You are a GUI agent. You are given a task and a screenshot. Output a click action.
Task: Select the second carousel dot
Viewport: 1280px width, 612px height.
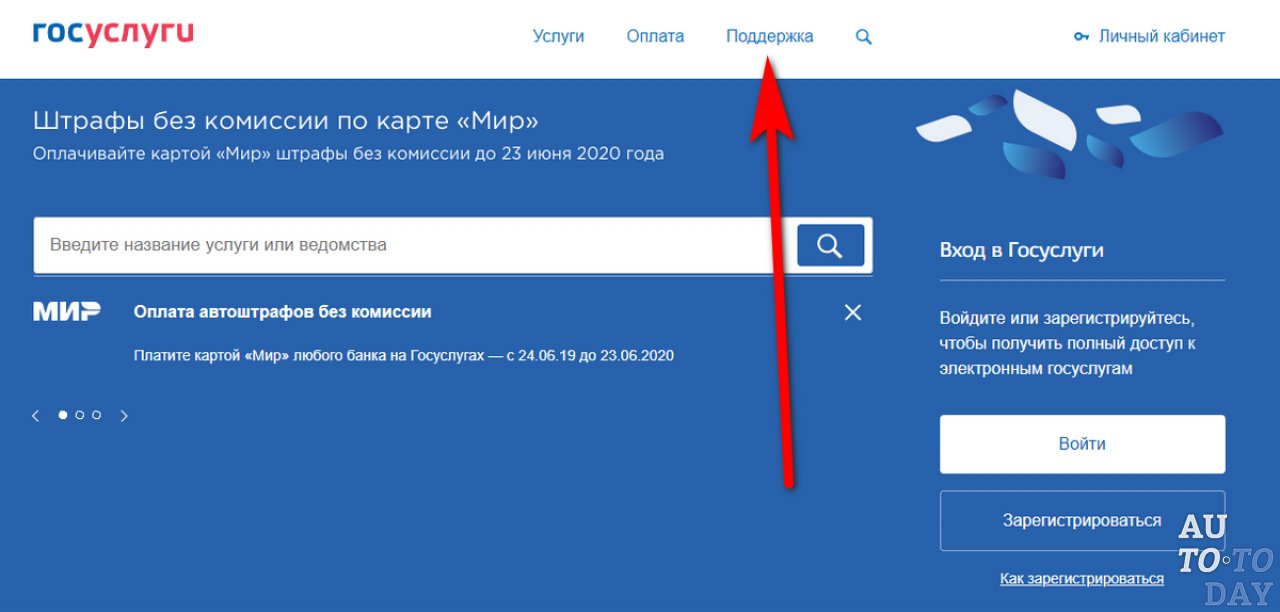(79, 415)
